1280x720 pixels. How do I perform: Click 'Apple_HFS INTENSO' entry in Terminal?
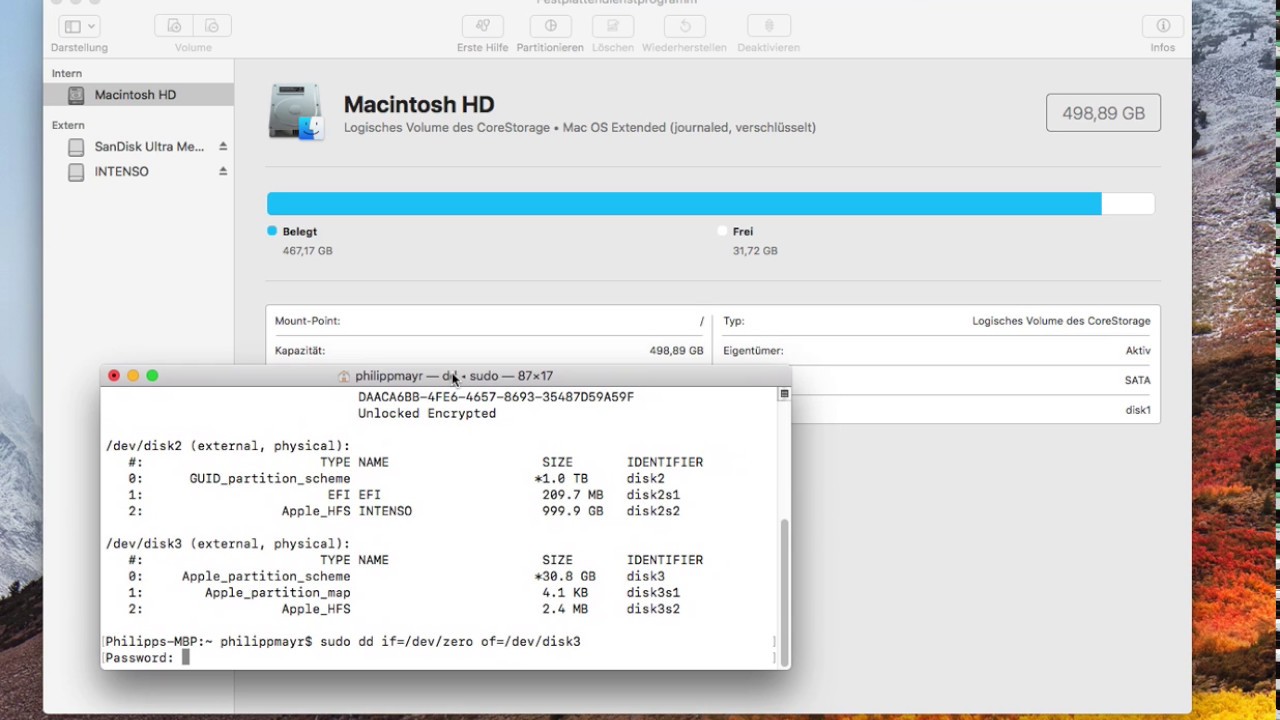click(x=347, y=511)
